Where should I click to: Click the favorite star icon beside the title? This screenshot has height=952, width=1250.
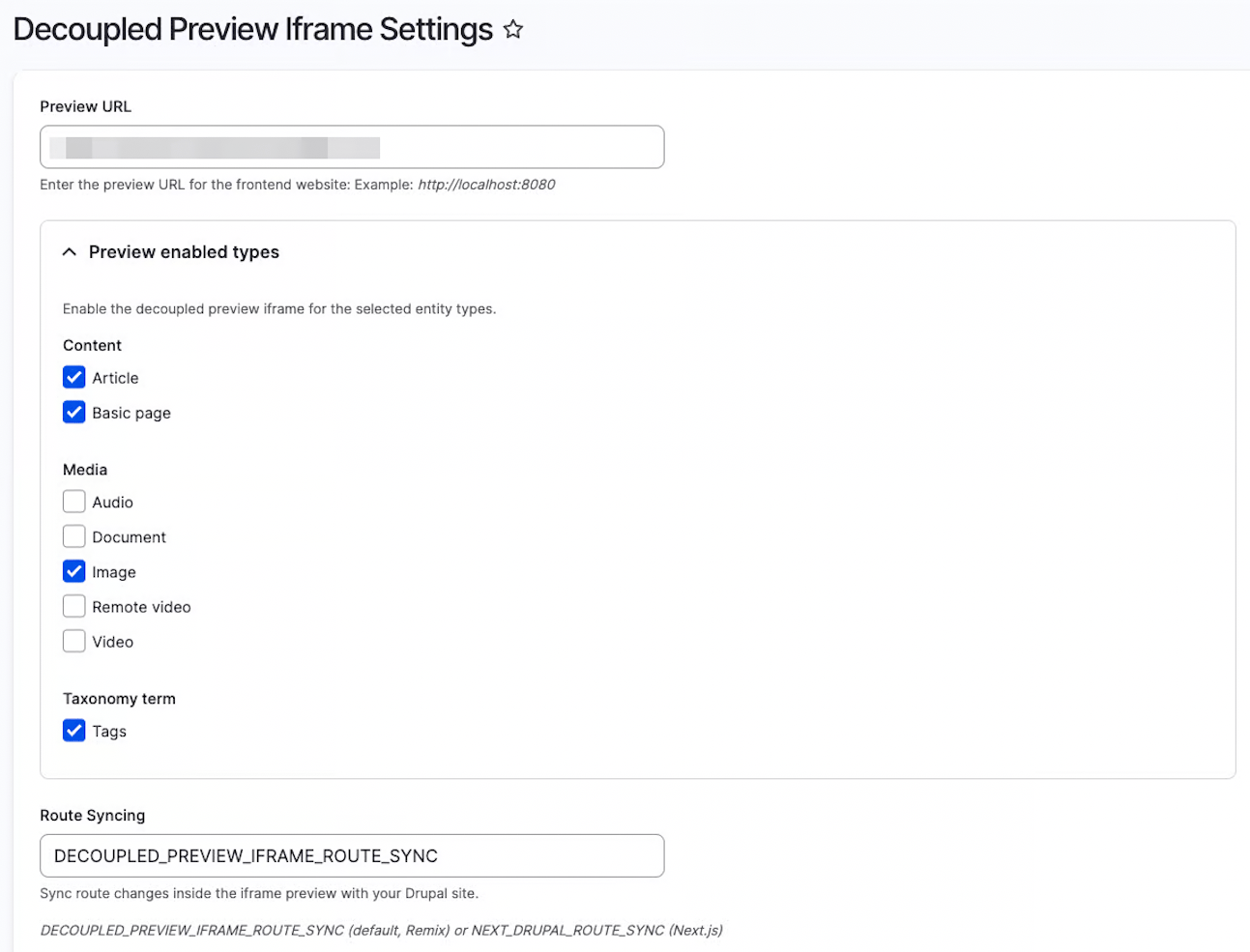click(513, 30)
